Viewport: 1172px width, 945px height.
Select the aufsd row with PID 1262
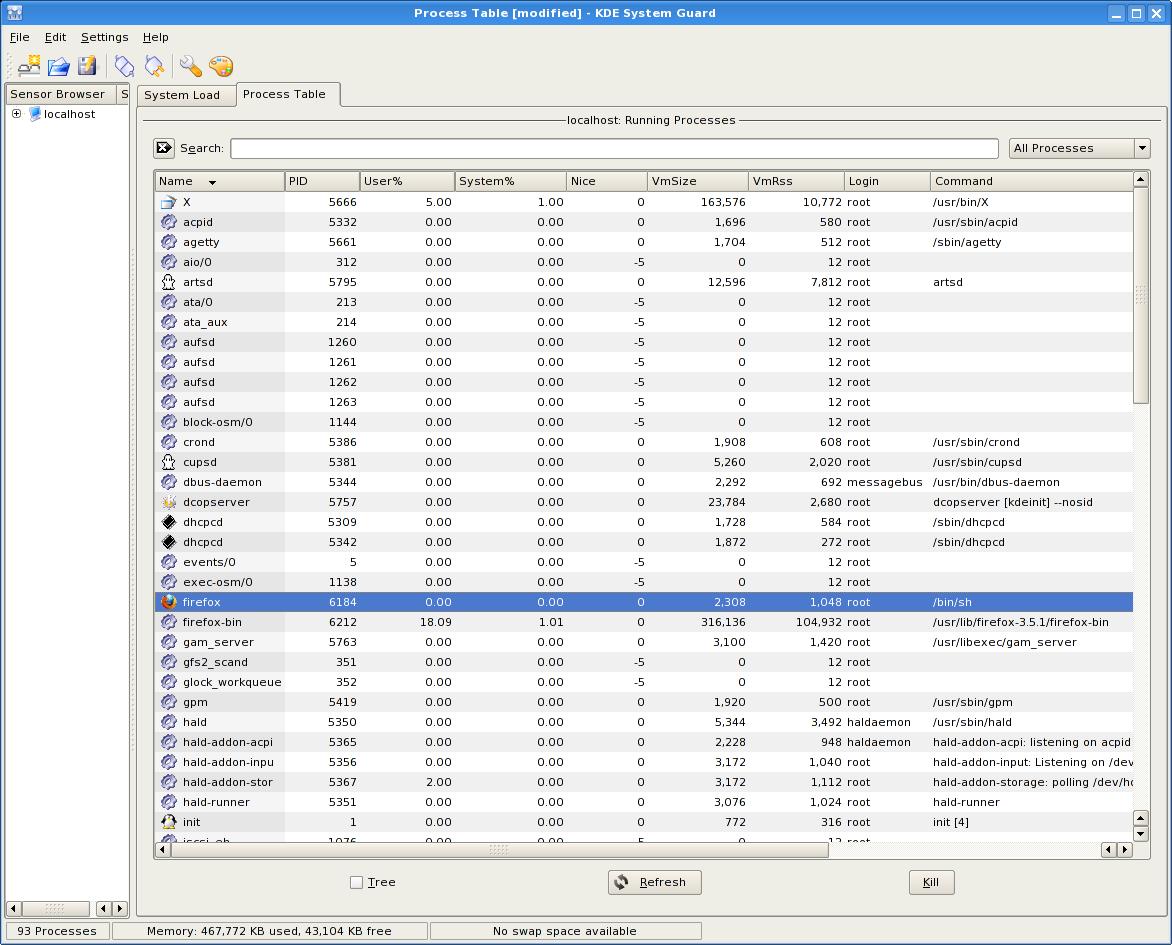[644, 382]
